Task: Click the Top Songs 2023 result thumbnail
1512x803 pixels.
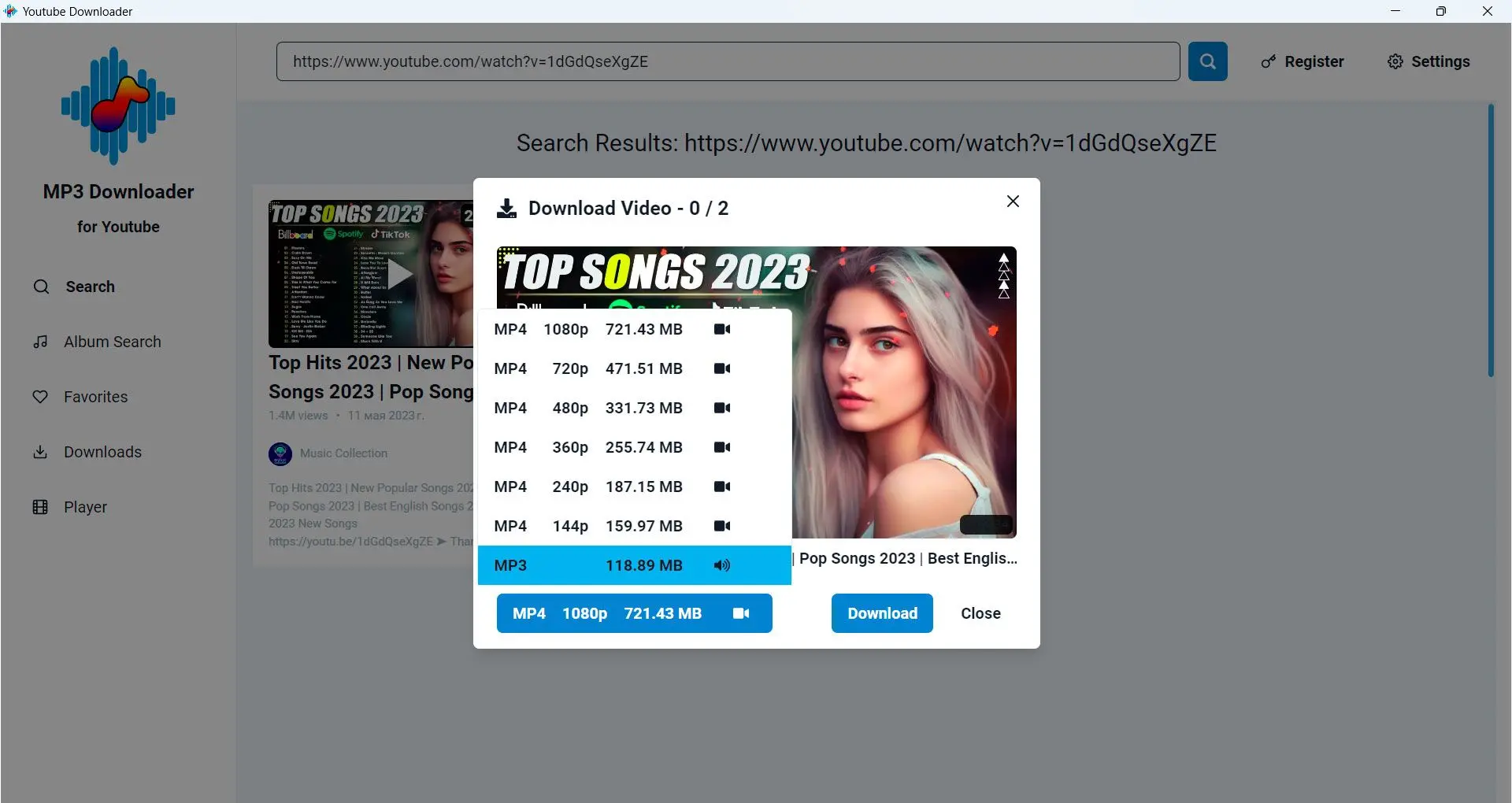Action: (371, 274)
